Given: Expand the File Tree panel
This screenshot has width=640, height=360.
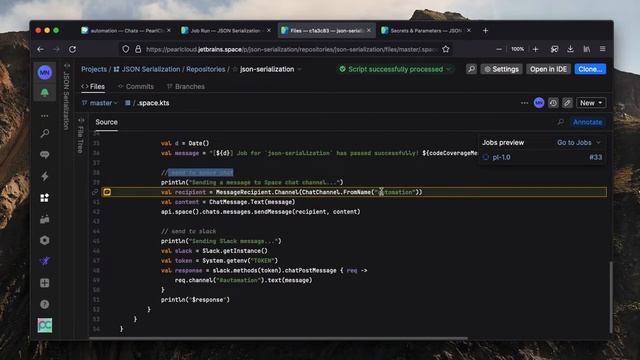Looking at the screenshot, I should point(81,136).
